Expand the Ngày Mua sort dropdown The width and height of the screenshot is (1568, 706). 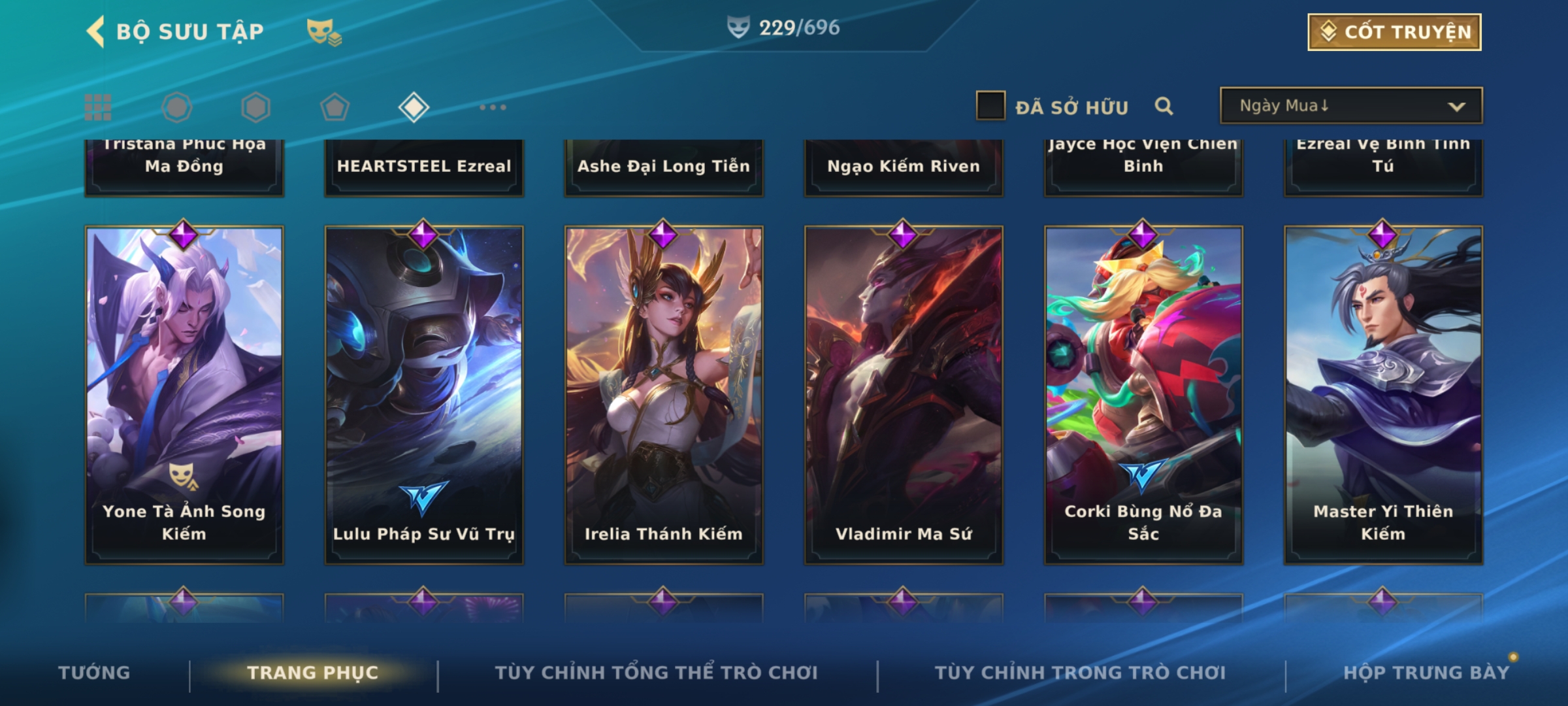pos(1351,105)
